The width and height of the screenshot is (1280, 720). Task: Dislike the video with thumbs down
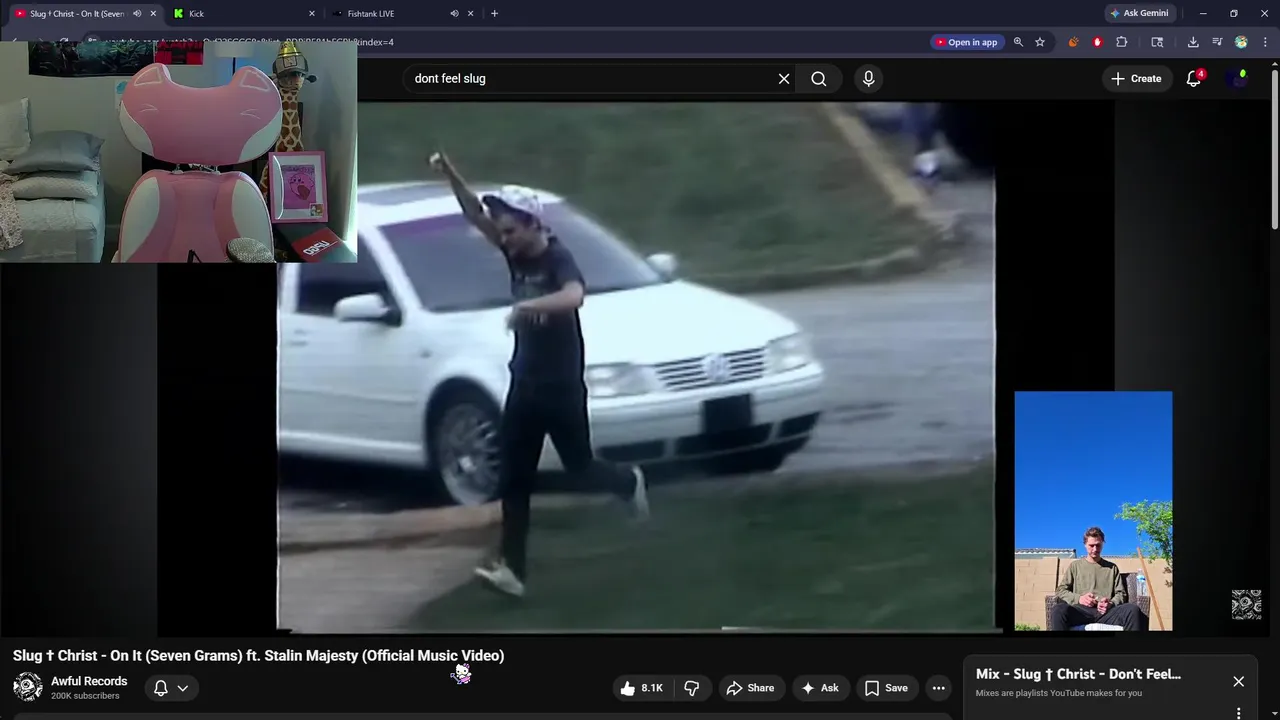pos(691,688)
